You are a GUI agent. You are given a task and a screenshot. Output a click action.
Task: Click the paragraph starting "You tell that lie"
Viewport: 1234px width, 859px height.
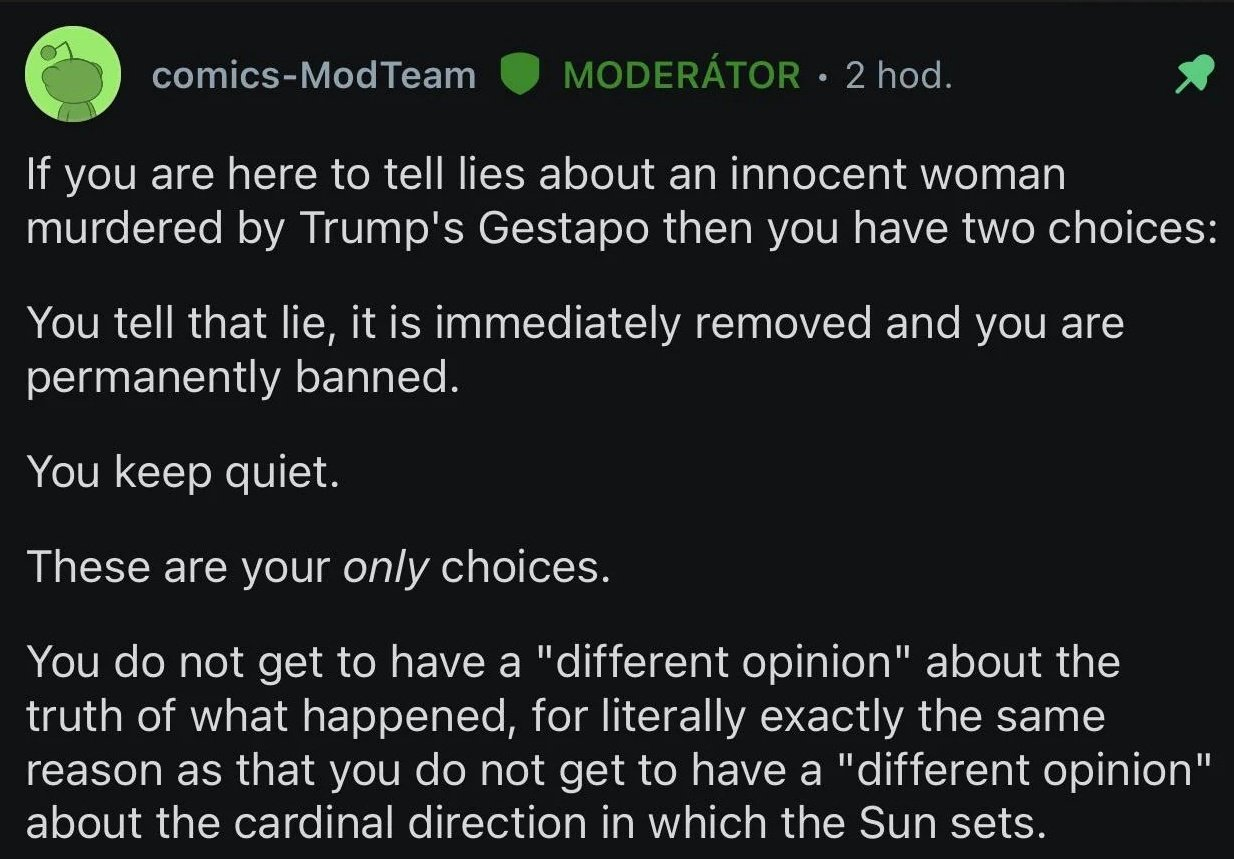(x=575, y=350)
